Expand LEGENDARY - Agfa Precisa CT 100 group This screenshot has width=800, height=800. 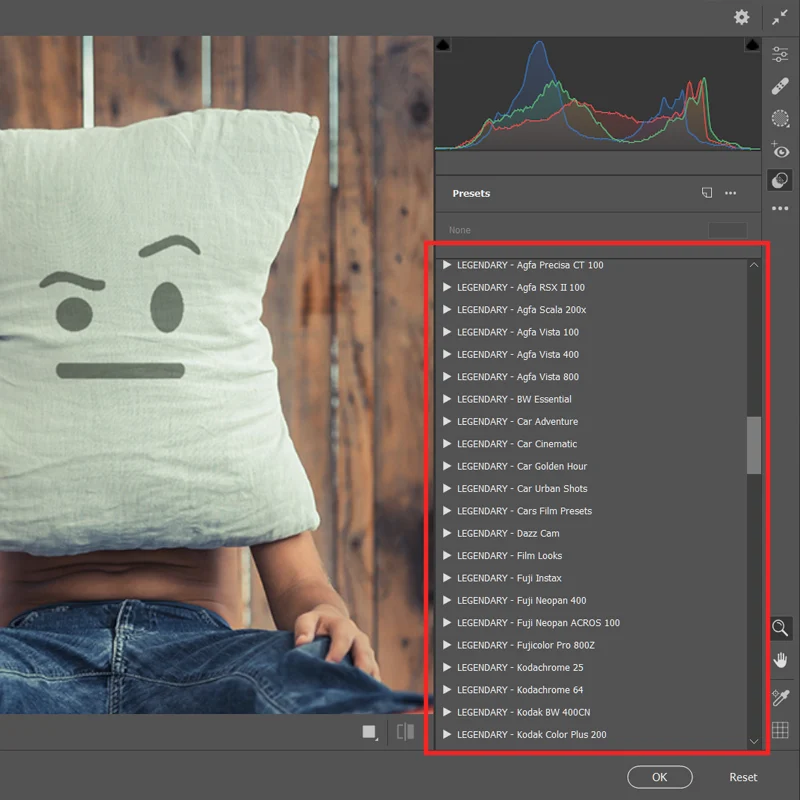point(447,265)
